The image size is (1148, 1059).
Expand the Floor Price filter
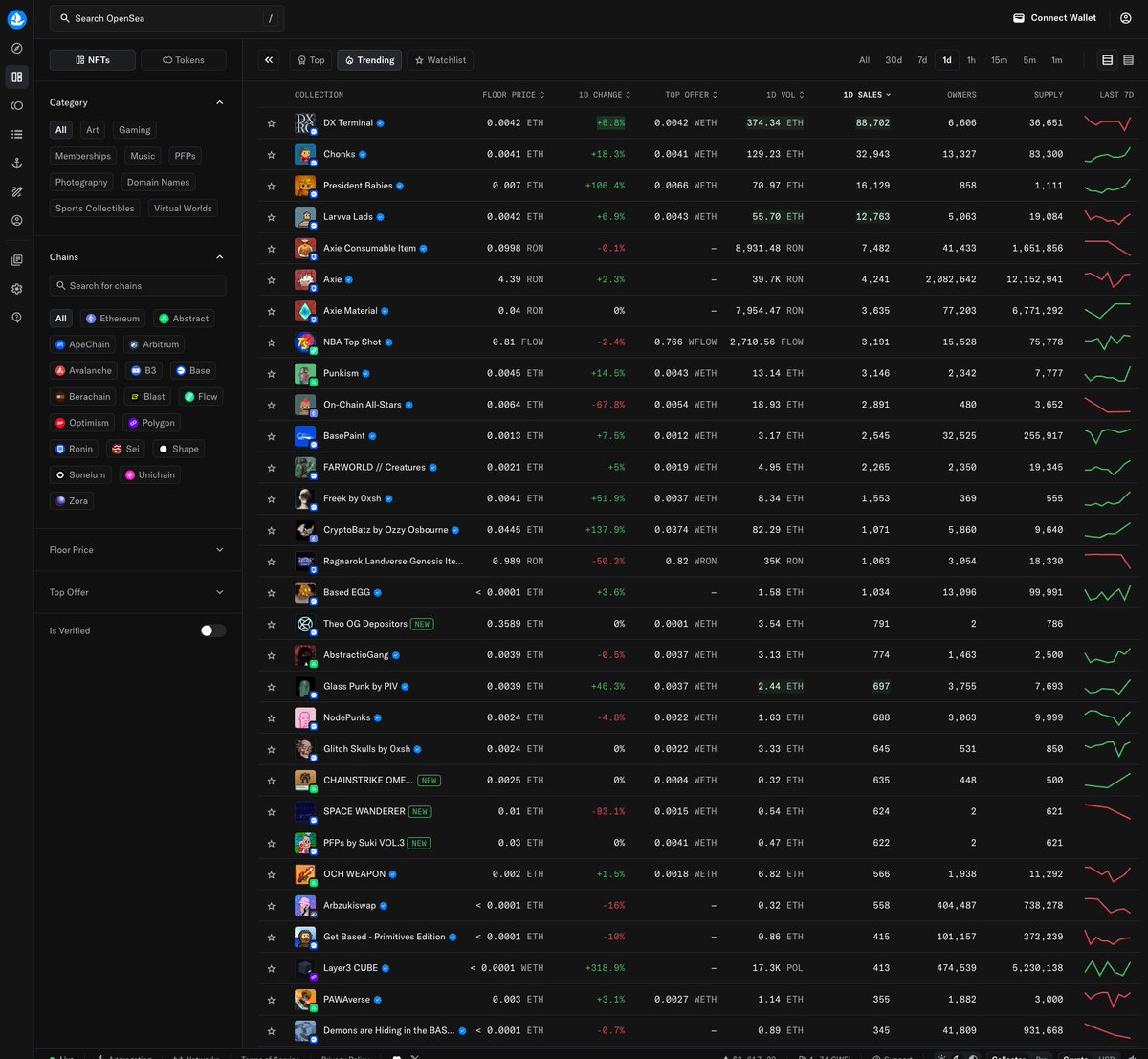coord(138,550)
